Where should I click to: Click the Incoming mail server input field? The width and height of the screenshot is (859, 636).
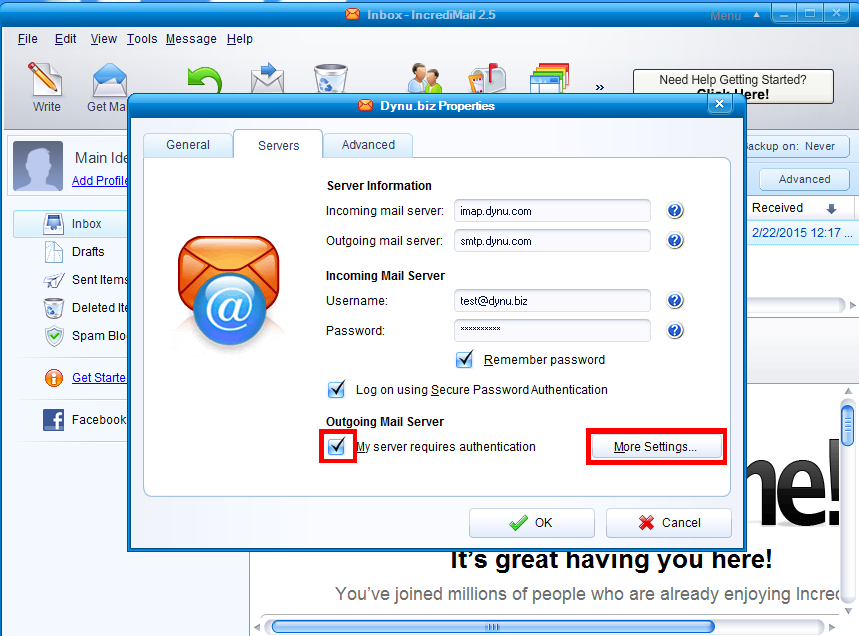pos(552,211)
